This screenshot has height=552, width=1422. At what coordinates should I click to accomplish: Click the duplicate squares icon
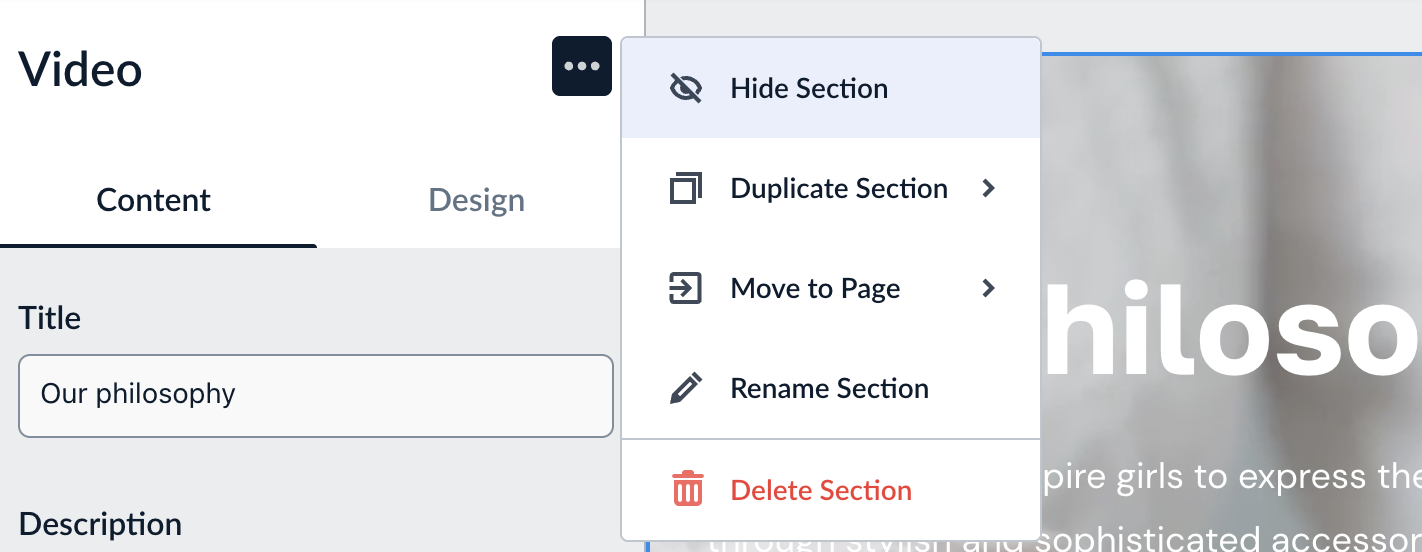[x=685, y=188]
